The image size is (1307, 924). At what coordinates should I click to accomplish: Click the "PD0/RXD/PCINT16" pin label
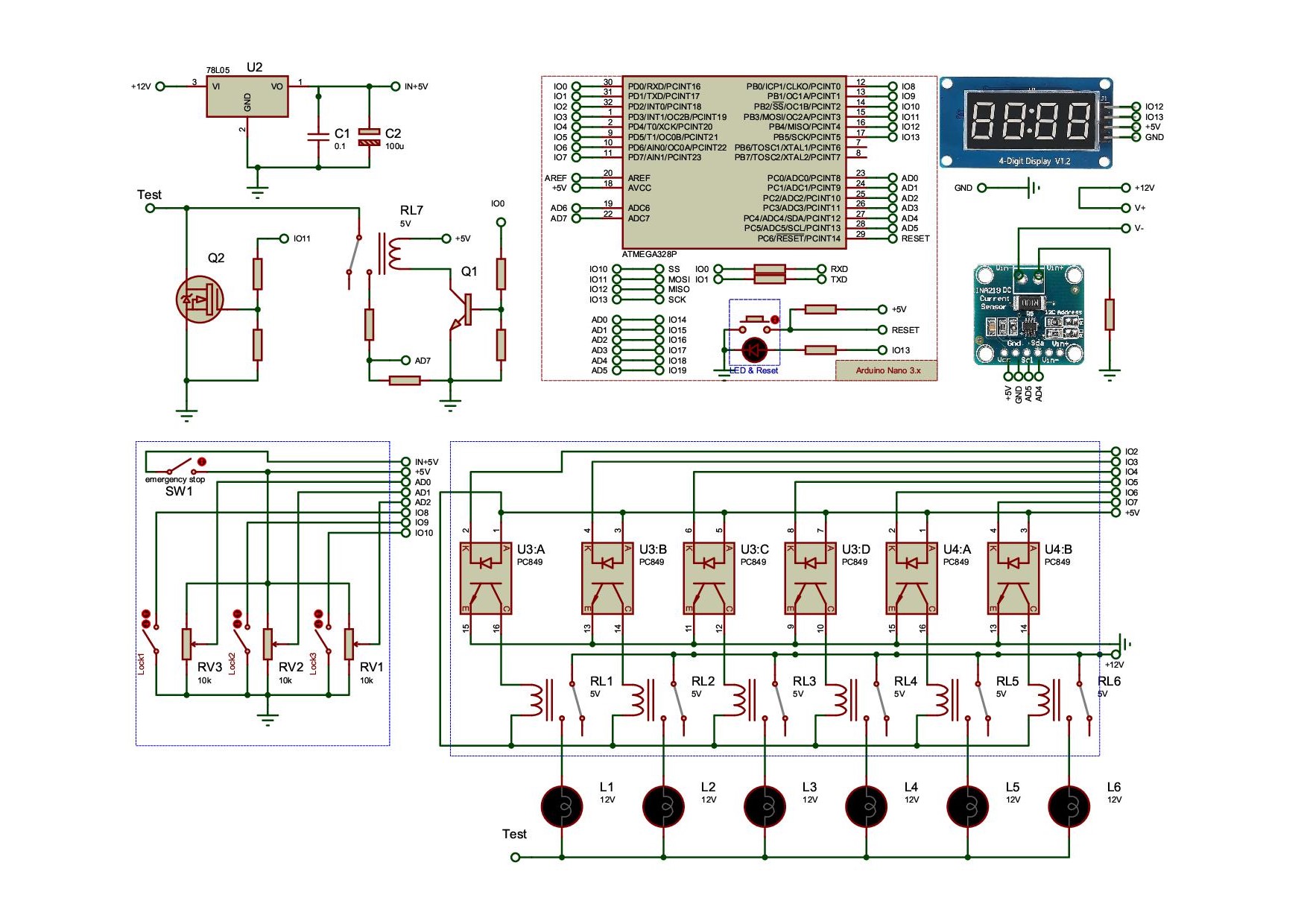(x=664, y=86)
